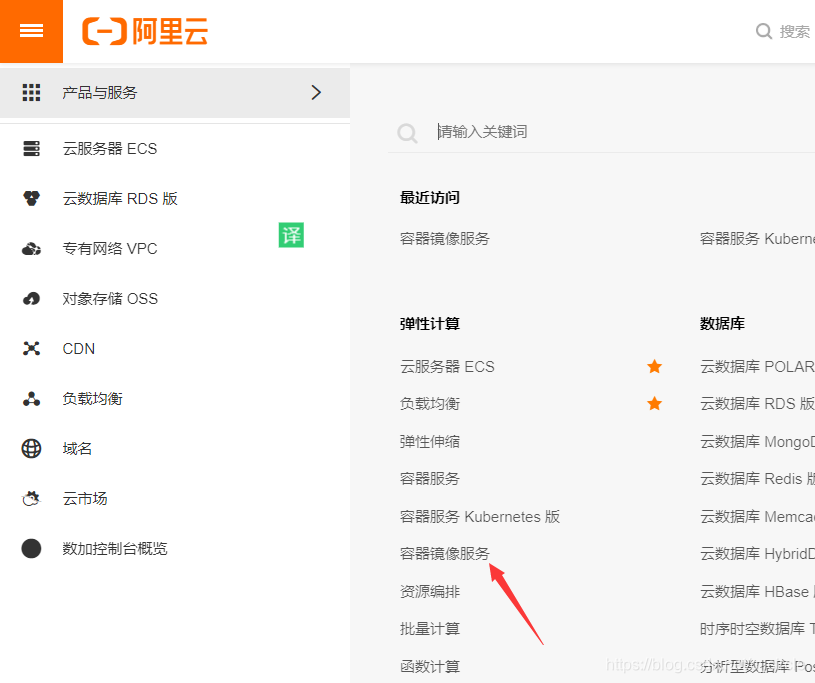Click the 数加控制台概览 circle icon
This screenshot has height=683, width=815.
31,548
